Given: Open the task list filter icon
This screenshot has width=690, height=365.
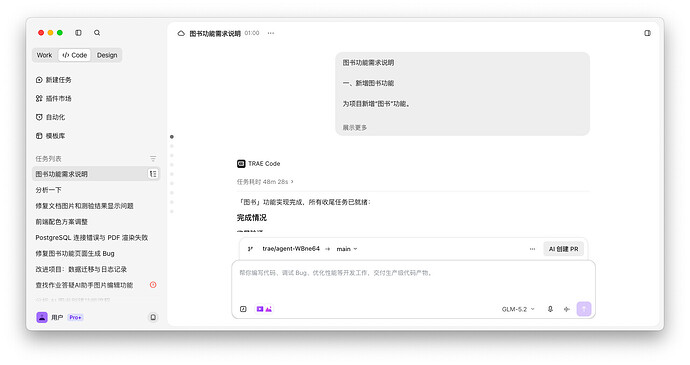Looking at the screenshot, I should (x=153, y=159).
